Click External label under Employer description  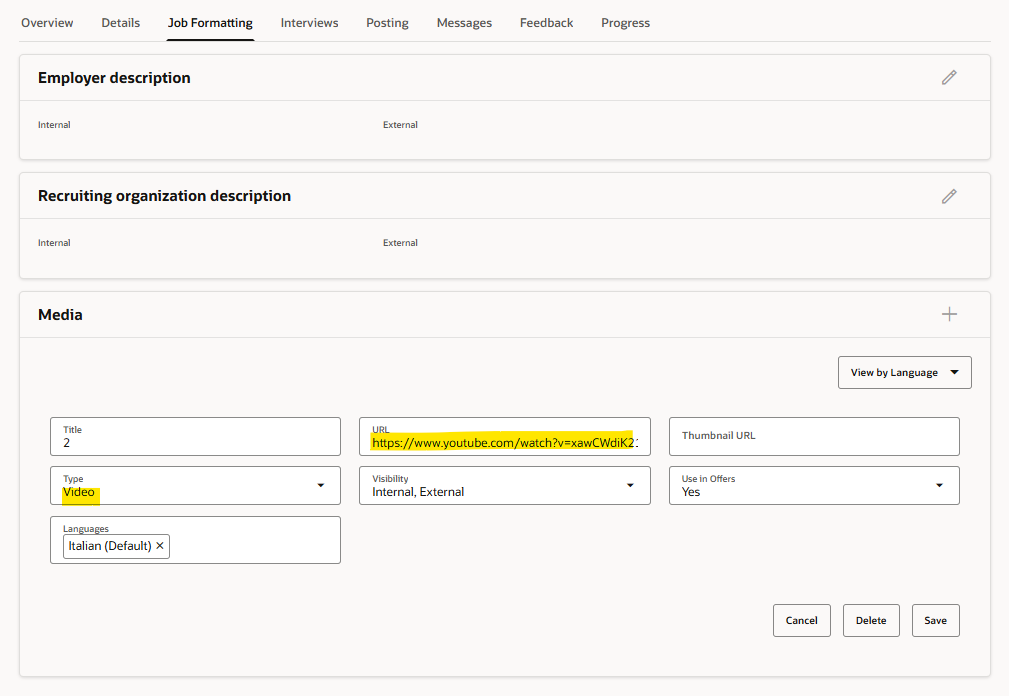[400, 125]
